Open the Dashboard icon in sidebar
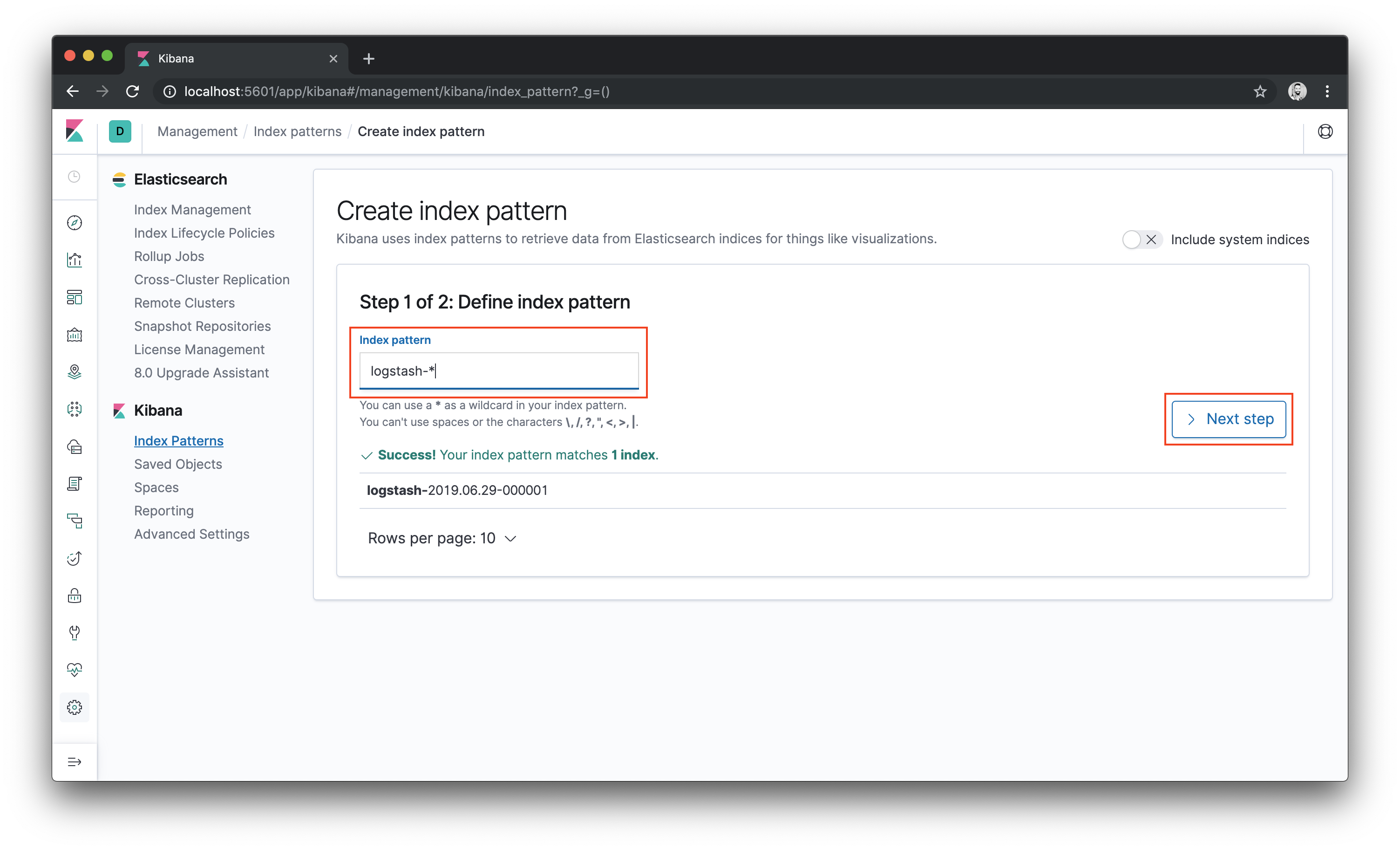Viewport: 1400px width, 850px height. [75, 297]
